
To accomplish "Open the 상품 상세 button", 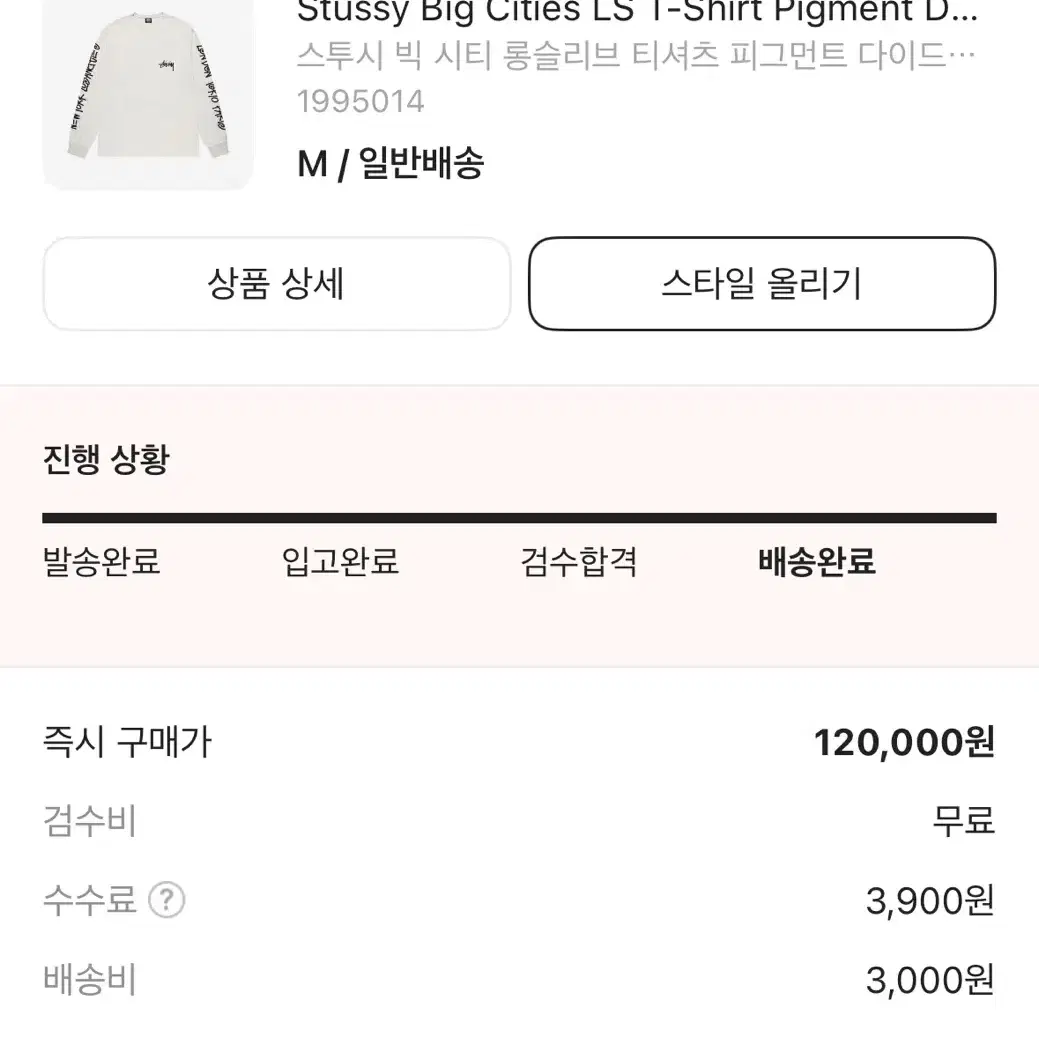I will click(277, 284).
